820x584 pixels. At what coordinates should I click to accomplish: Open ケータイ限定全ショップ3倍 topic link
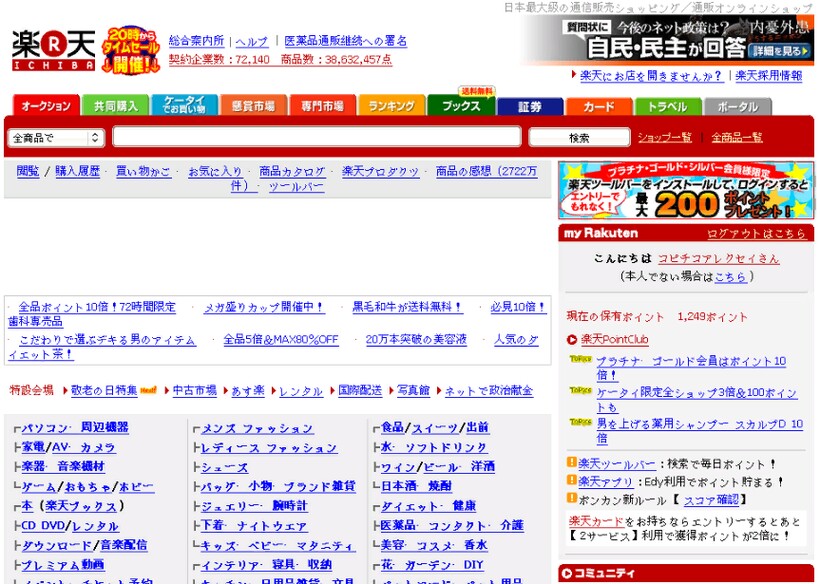(x=697, y=399)
